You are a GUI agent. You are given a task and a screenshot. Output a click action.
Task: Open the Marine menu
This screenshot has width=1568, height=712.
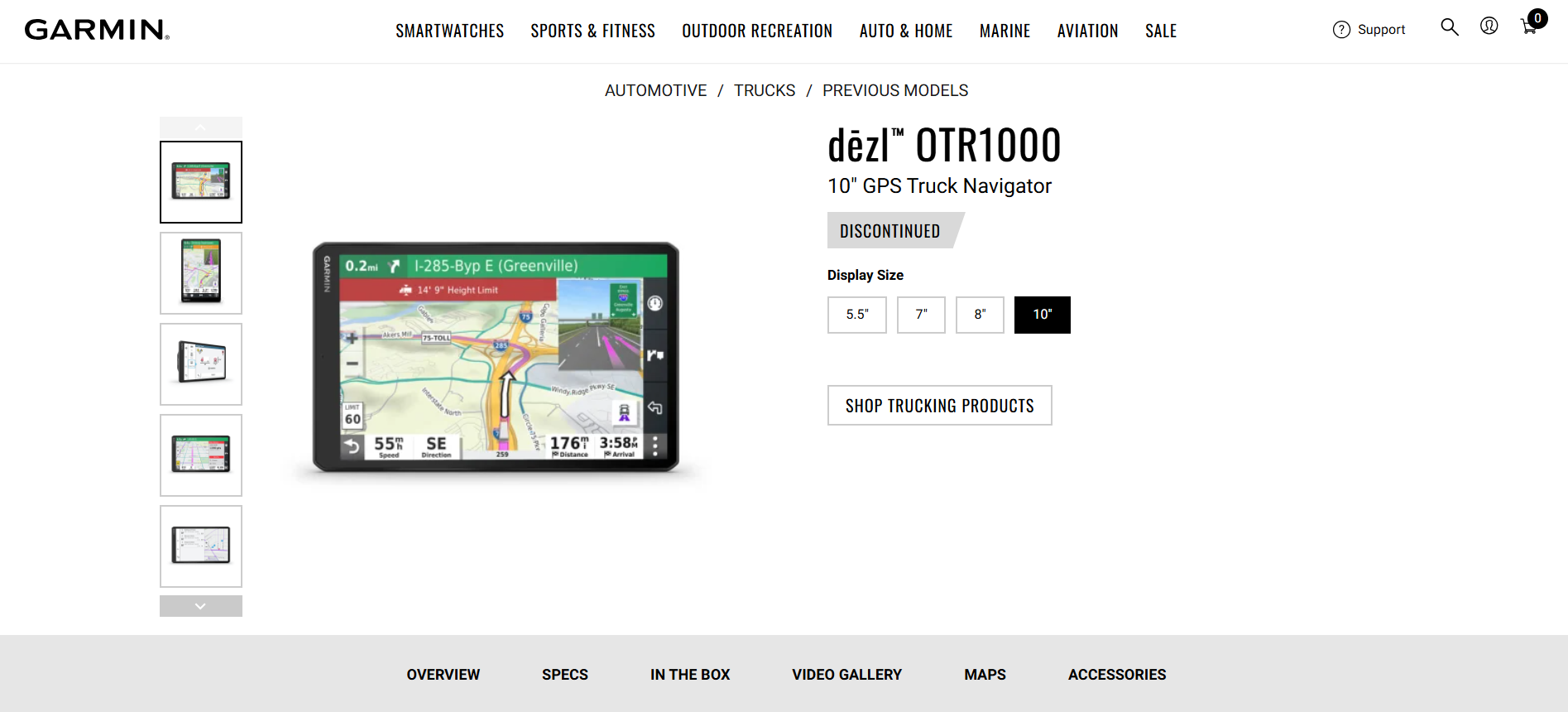pos(1005,31)
